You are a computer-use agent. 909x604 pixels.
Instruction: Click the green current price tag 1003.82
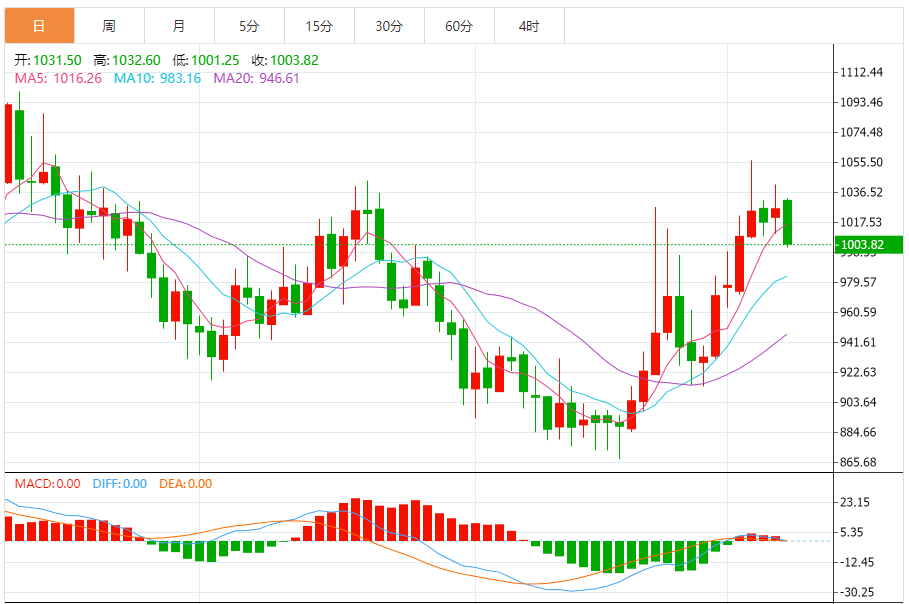click(868, 245)
